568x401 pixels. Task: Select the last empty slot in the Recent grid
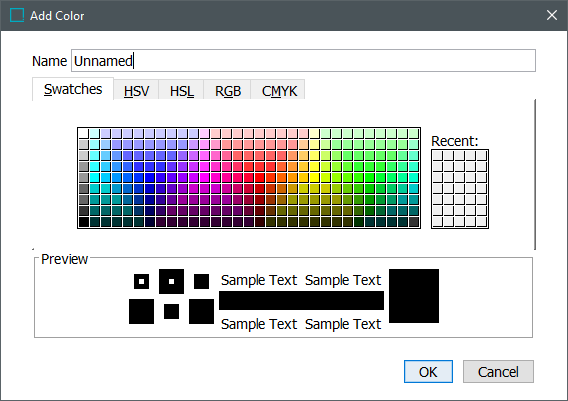(482, 222)
